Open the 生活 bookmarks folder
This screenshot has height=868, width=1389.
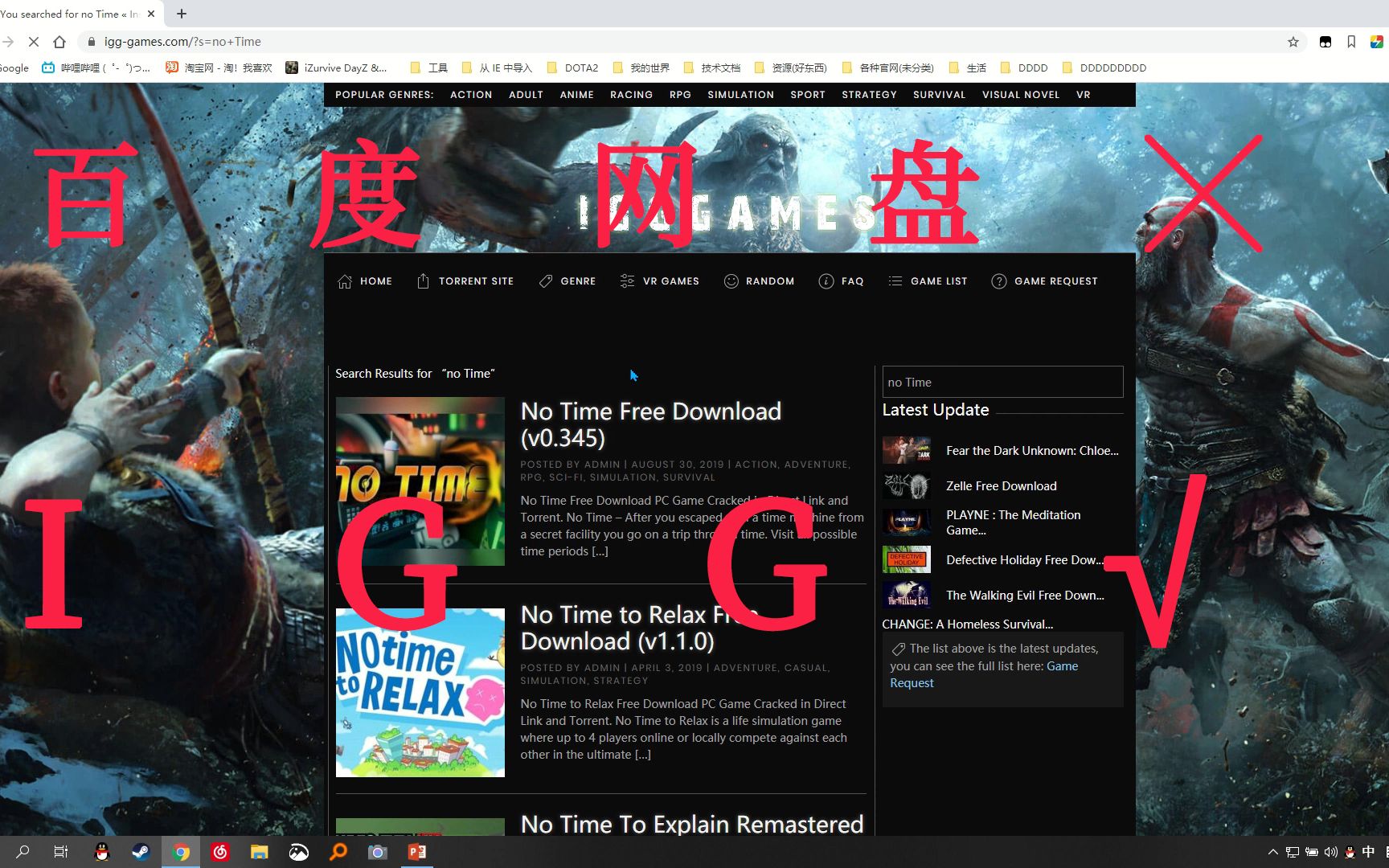tap(967, 68)
